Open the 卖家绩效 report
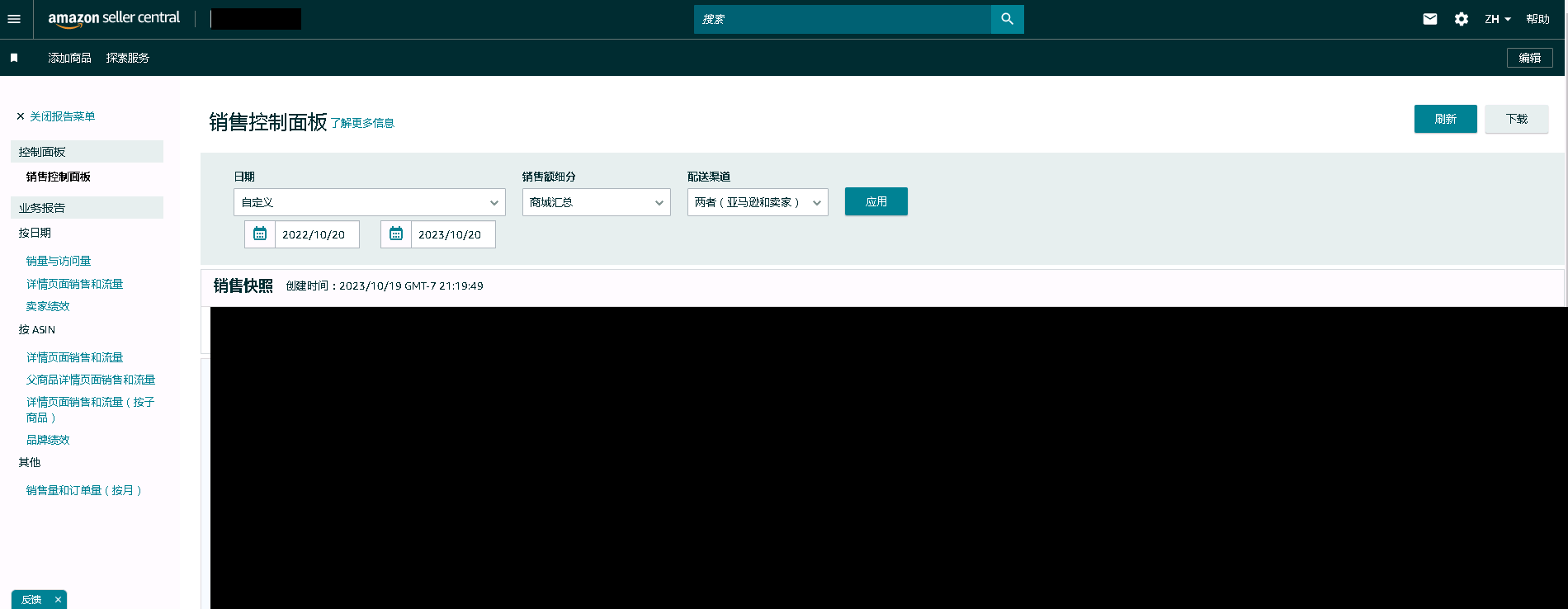This screenshot has width=1568, height=609. coord(48,306)
